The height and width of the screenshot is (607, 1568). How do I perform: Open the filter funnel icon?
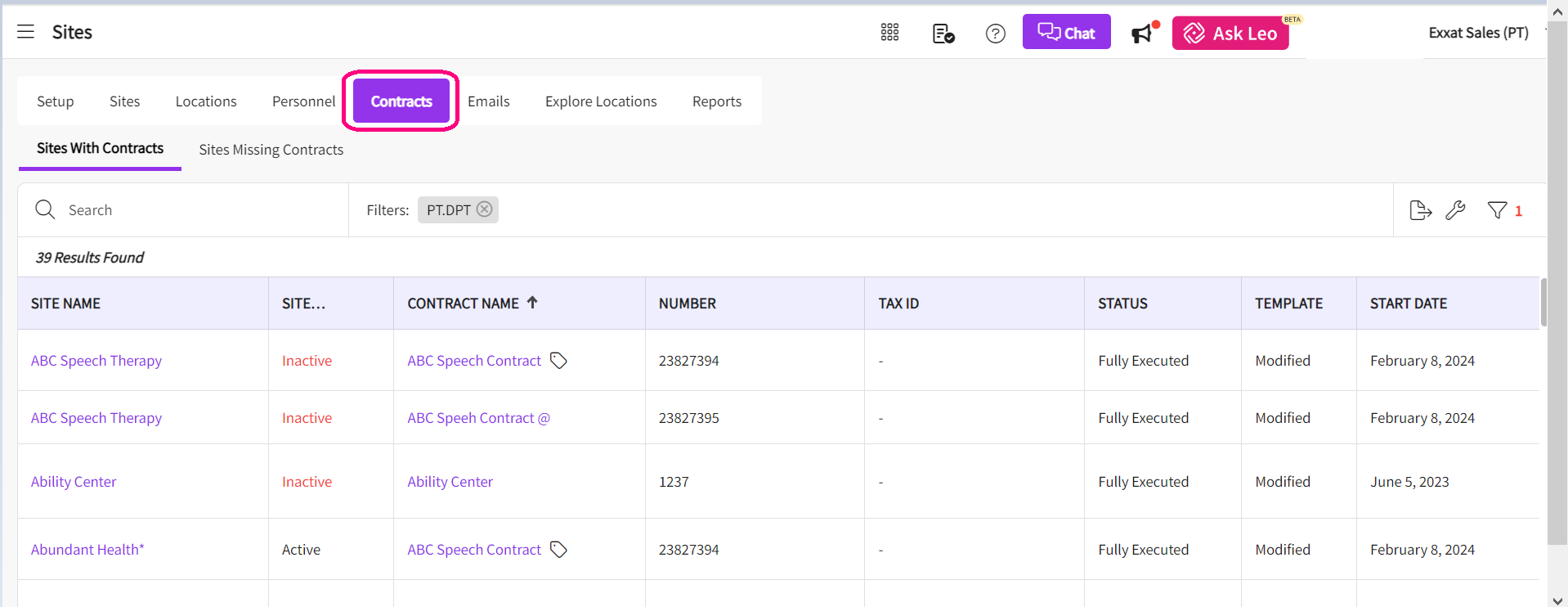pos(1497,210)
